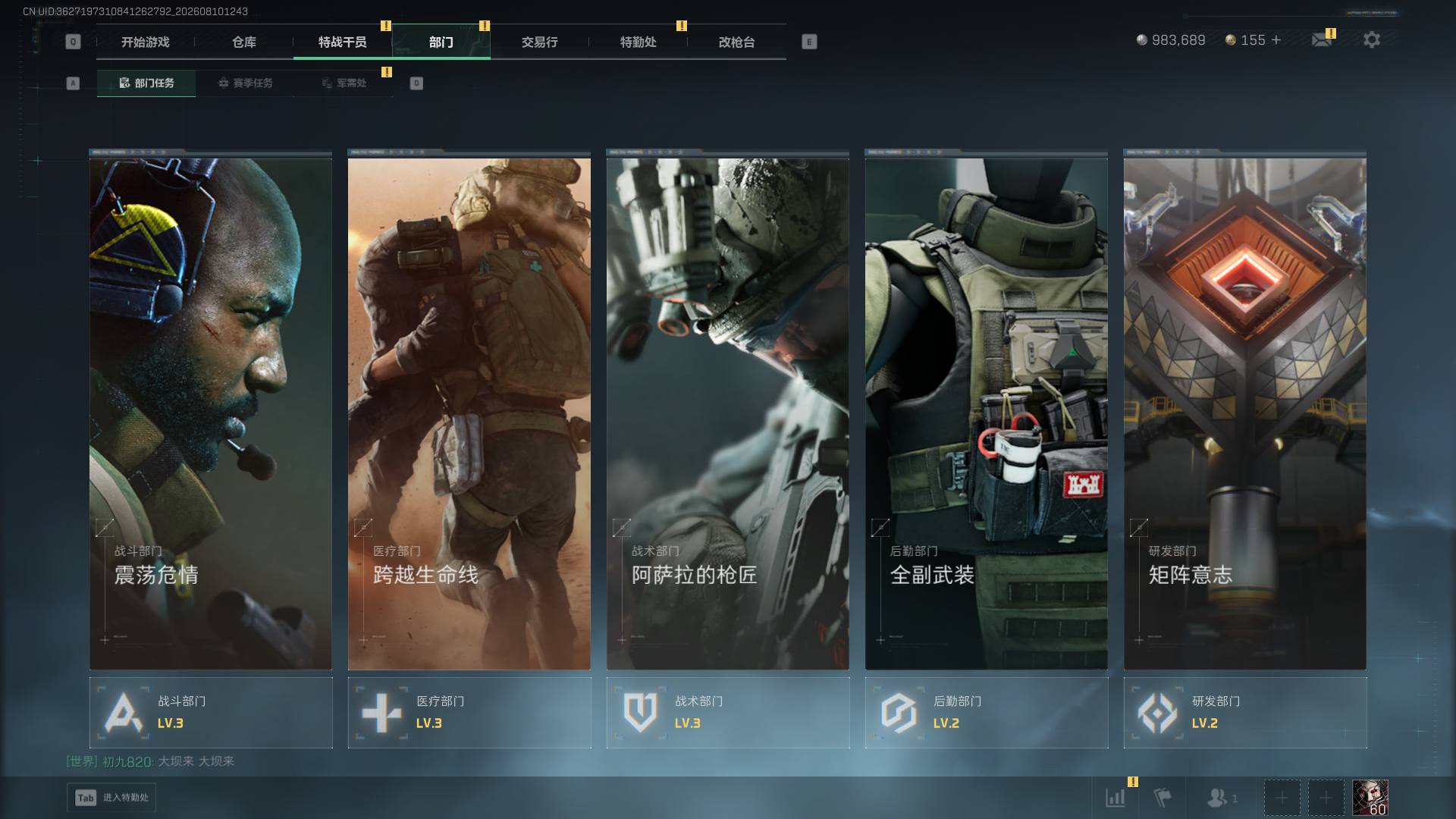Open the 军需处 sub-tab
This screenshot has width=1456, height=819.
coord(344,83)
